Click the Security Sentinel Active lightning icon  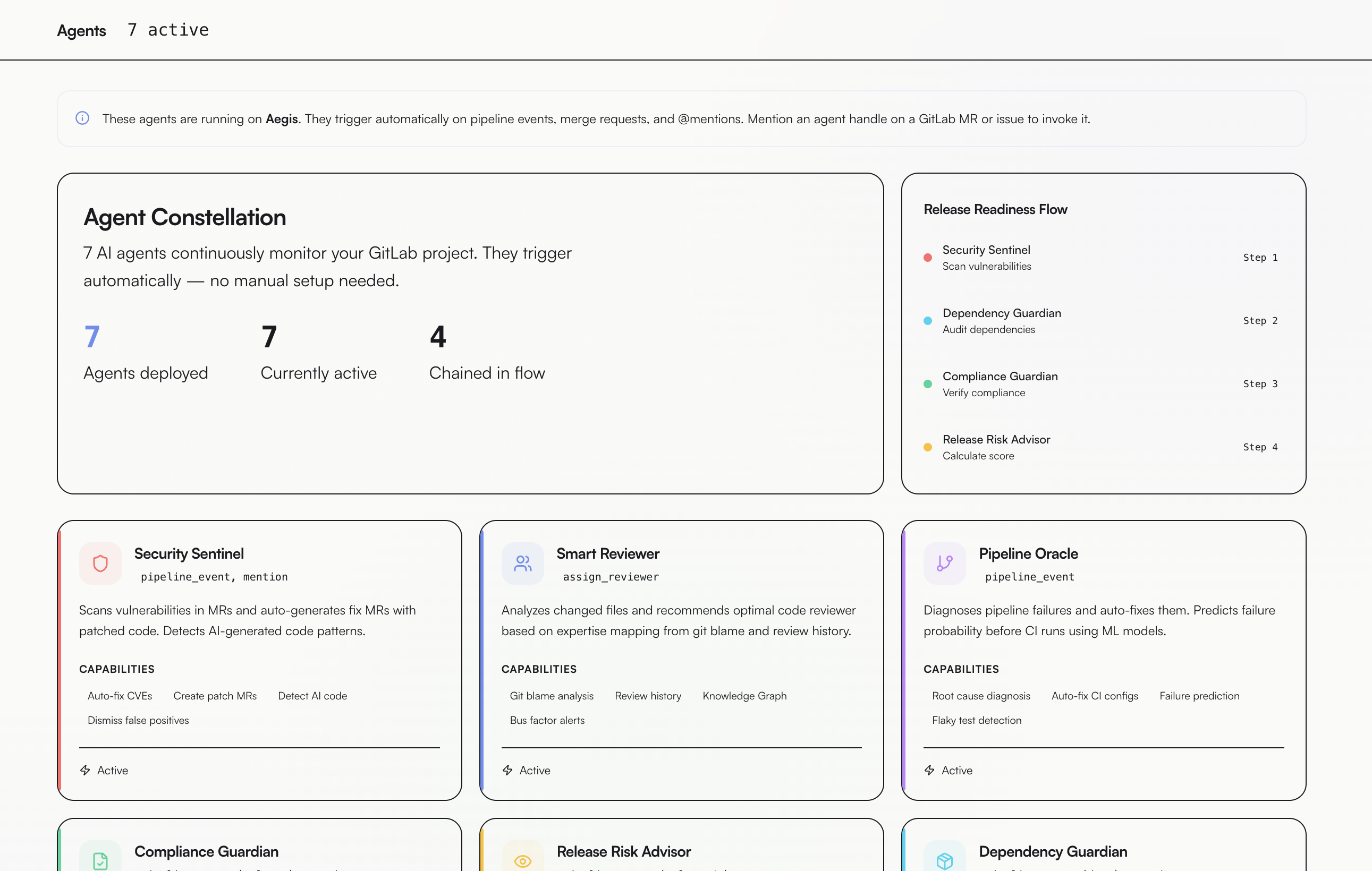pyautogui.click(x=86, y=770)
